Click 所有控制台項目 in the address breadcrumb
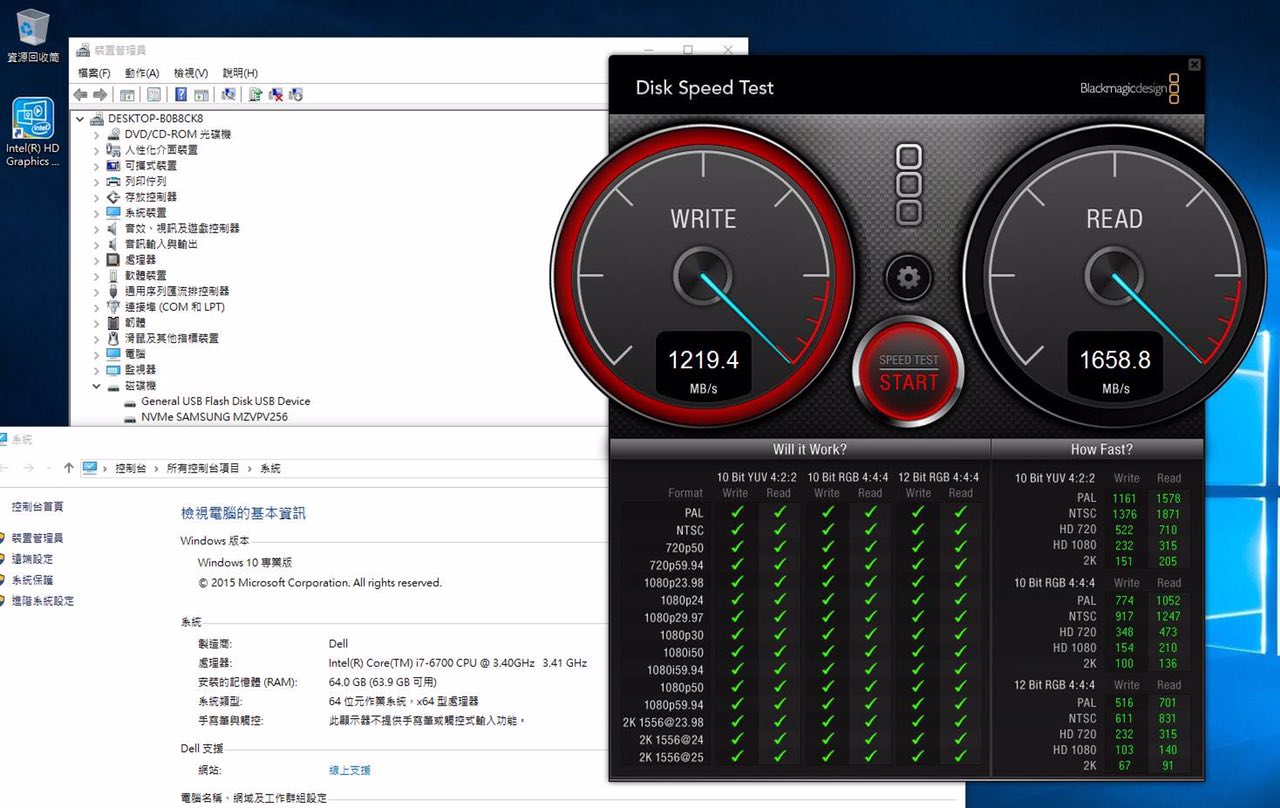Image resolution: width=1280 pixels, height=808 pixels. click(204, 468)
